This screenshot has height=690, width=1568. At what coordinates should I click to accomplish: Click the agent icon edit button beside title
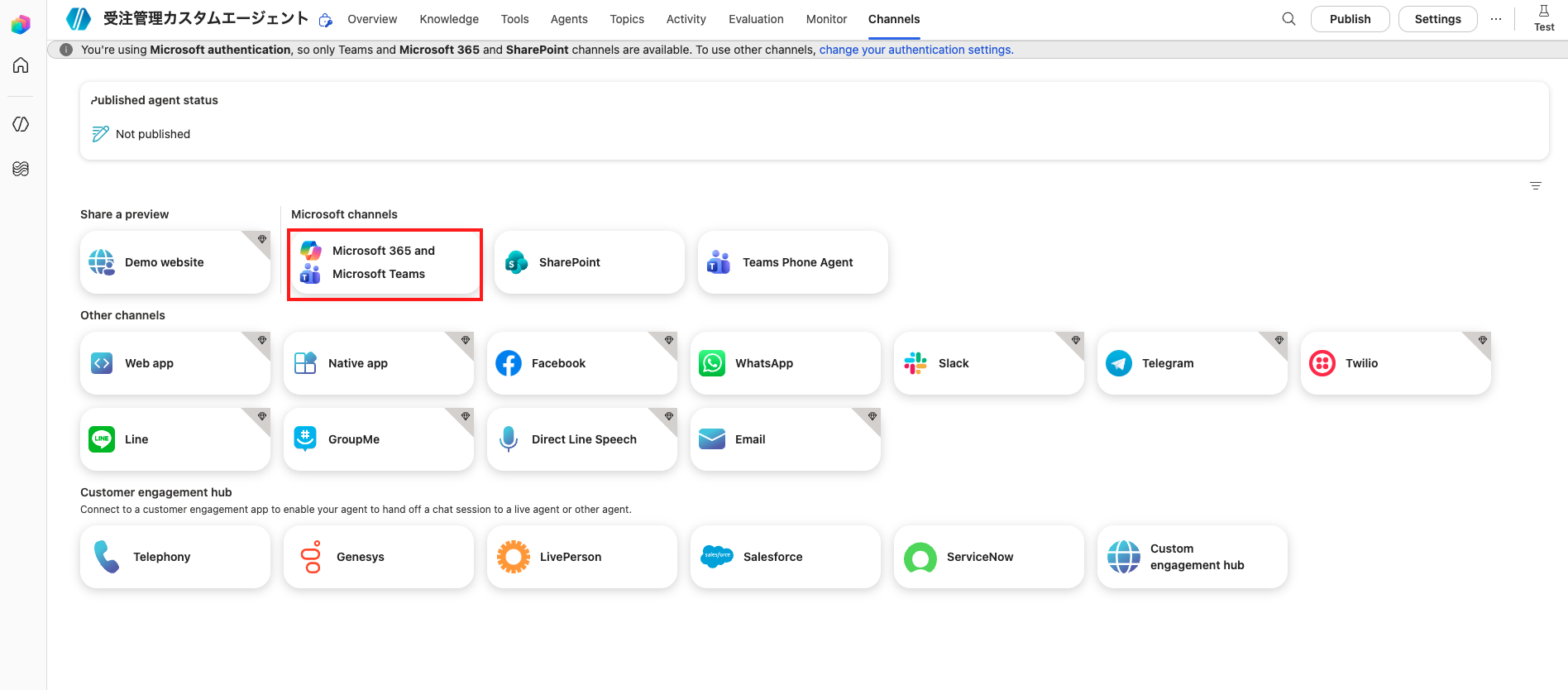tap(326, 20)
